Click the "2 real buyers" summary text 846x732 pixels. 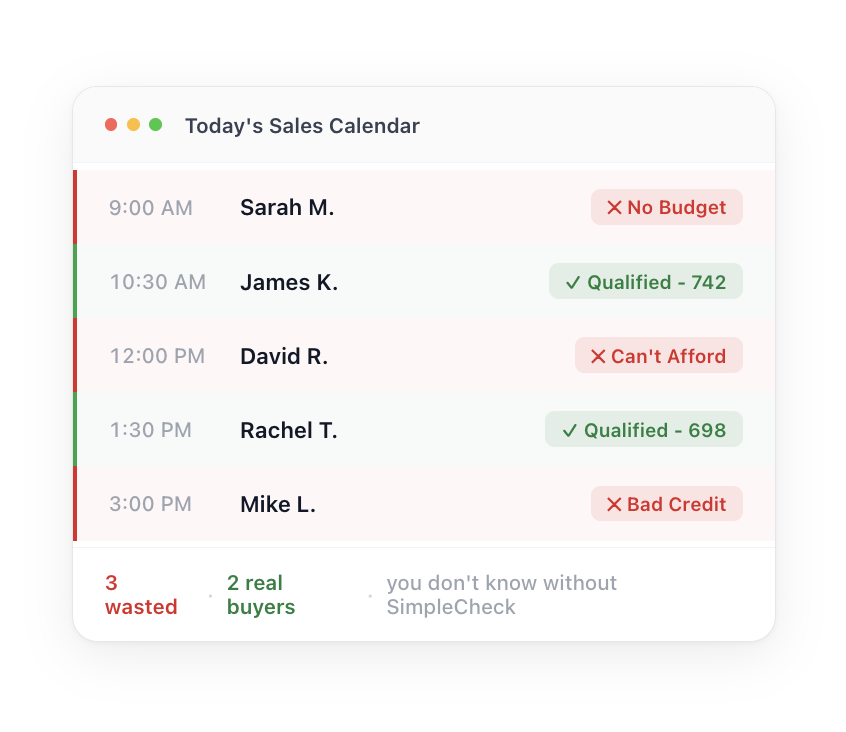[x=260, y=595]
